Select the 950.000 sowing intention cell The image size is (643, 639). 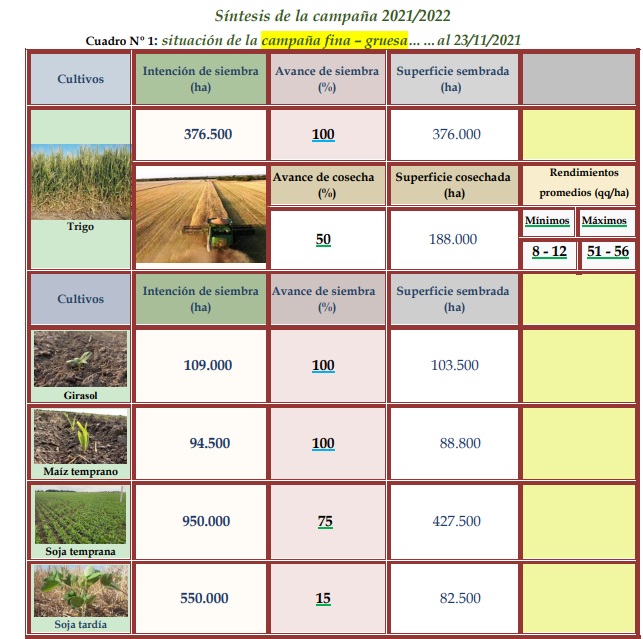click(206, 521)
